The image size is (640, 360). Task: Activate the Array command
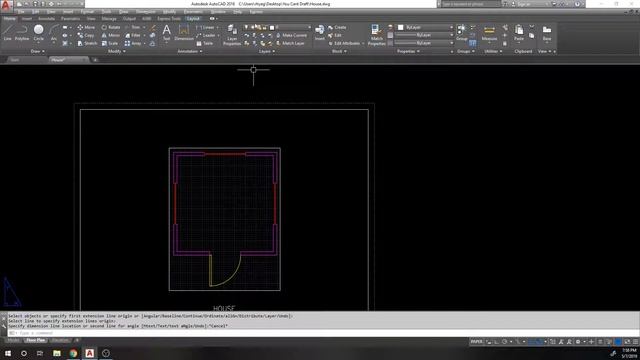[133, 43]
